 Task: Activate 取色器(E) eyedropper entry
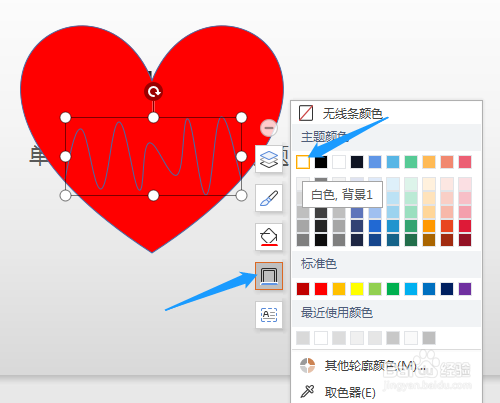(350, 392)
